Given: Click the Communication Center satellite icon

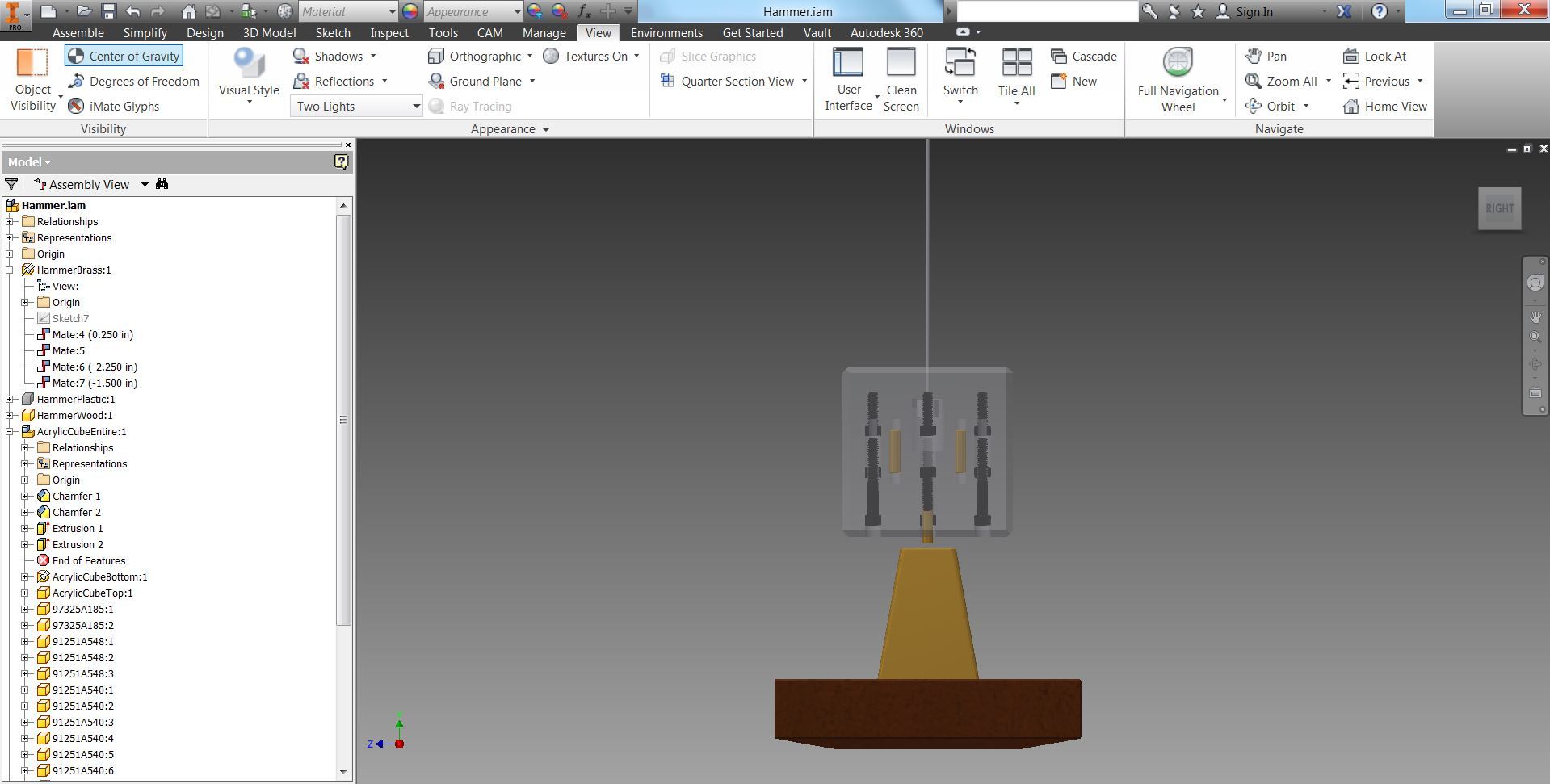Looking at the screenshot, I should 1174,11.
